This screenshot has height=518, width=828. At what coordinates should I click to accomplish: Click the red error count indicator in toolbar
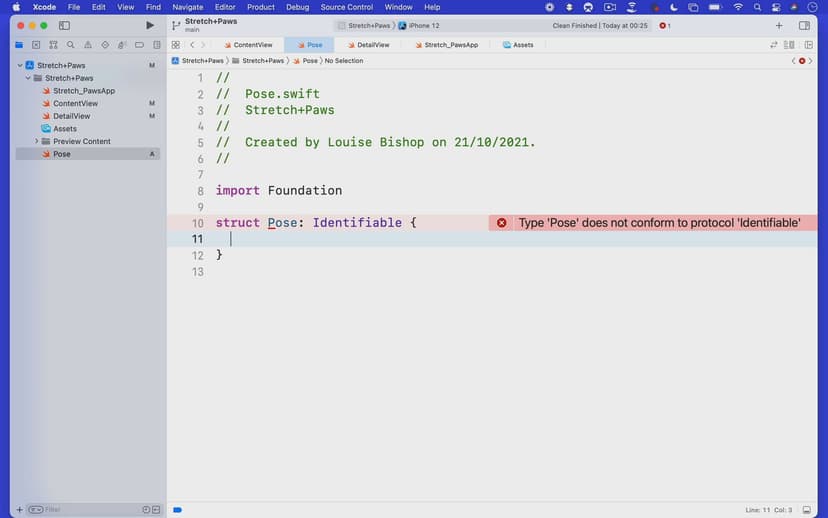pos(665,25)
